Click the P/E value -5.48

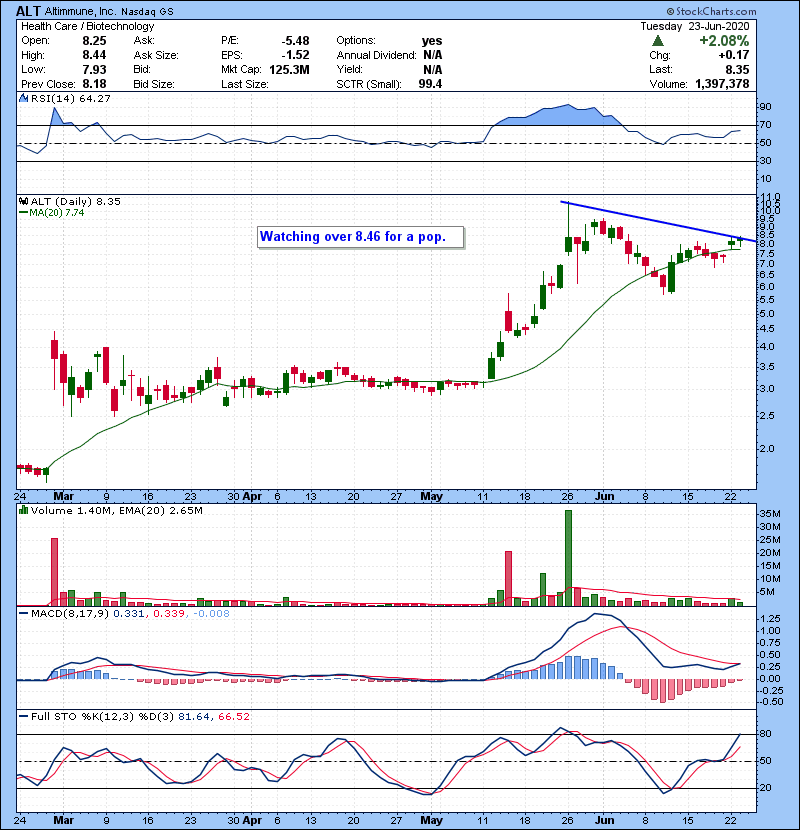(295, 41)
